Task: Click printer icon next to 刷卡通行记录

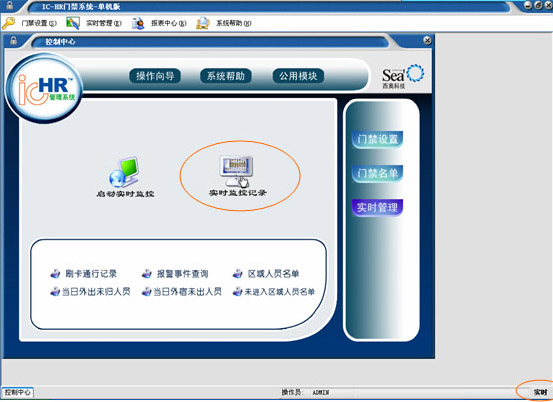Action: (x=55, y=274)
